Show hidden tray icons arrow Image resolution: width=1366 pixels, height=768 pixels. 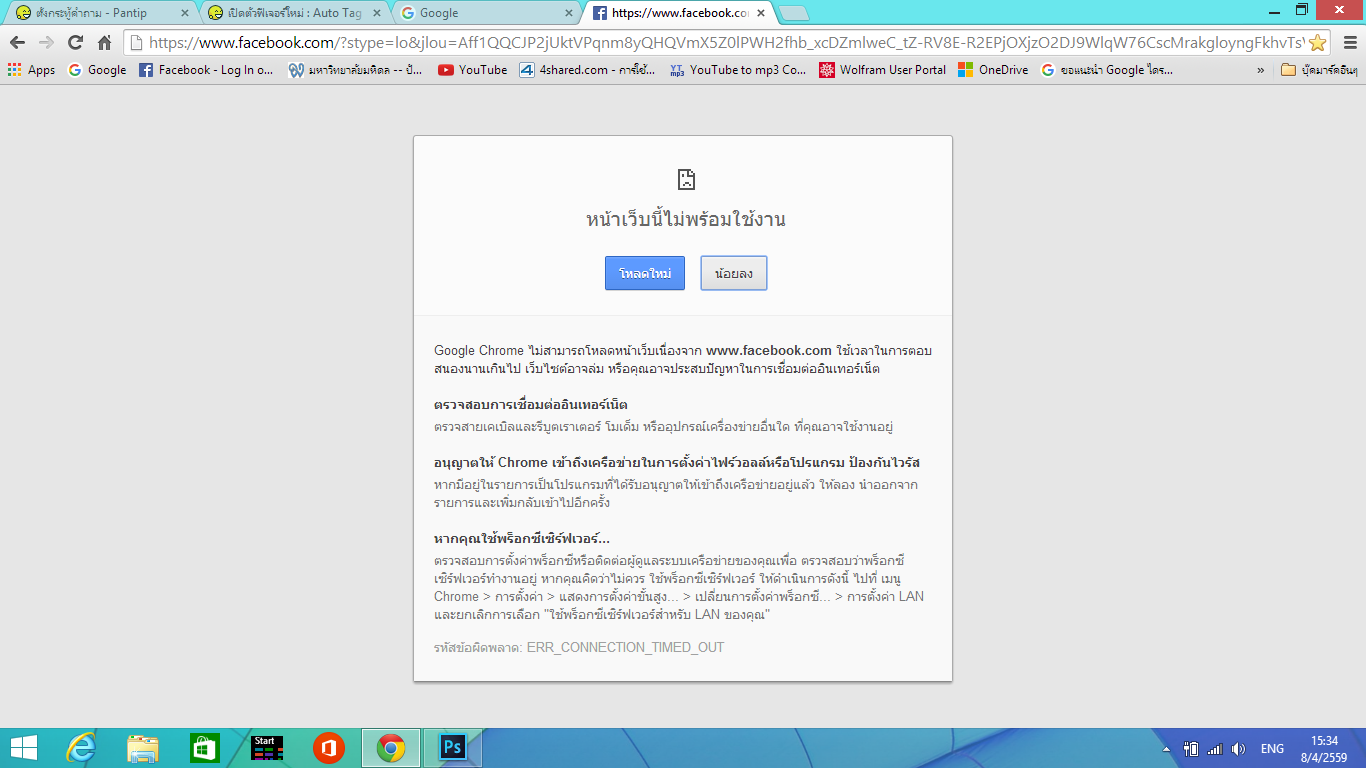[1167, 748]
